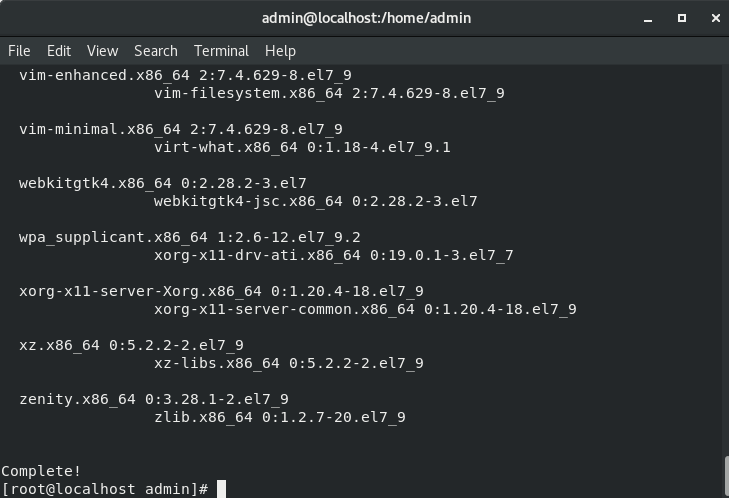Open the Help menu
This screenshot has width=729, height=498.
click(x=280, y=50)
